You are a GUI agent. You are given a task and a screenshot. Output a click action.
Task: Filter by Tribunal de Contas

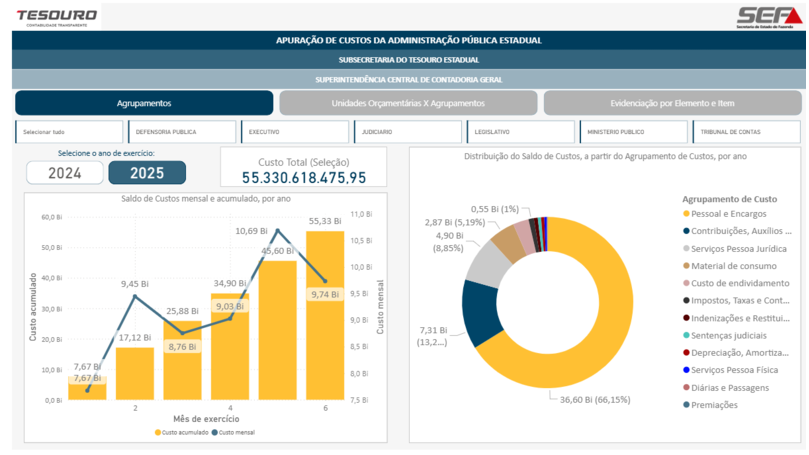(745, 132)
